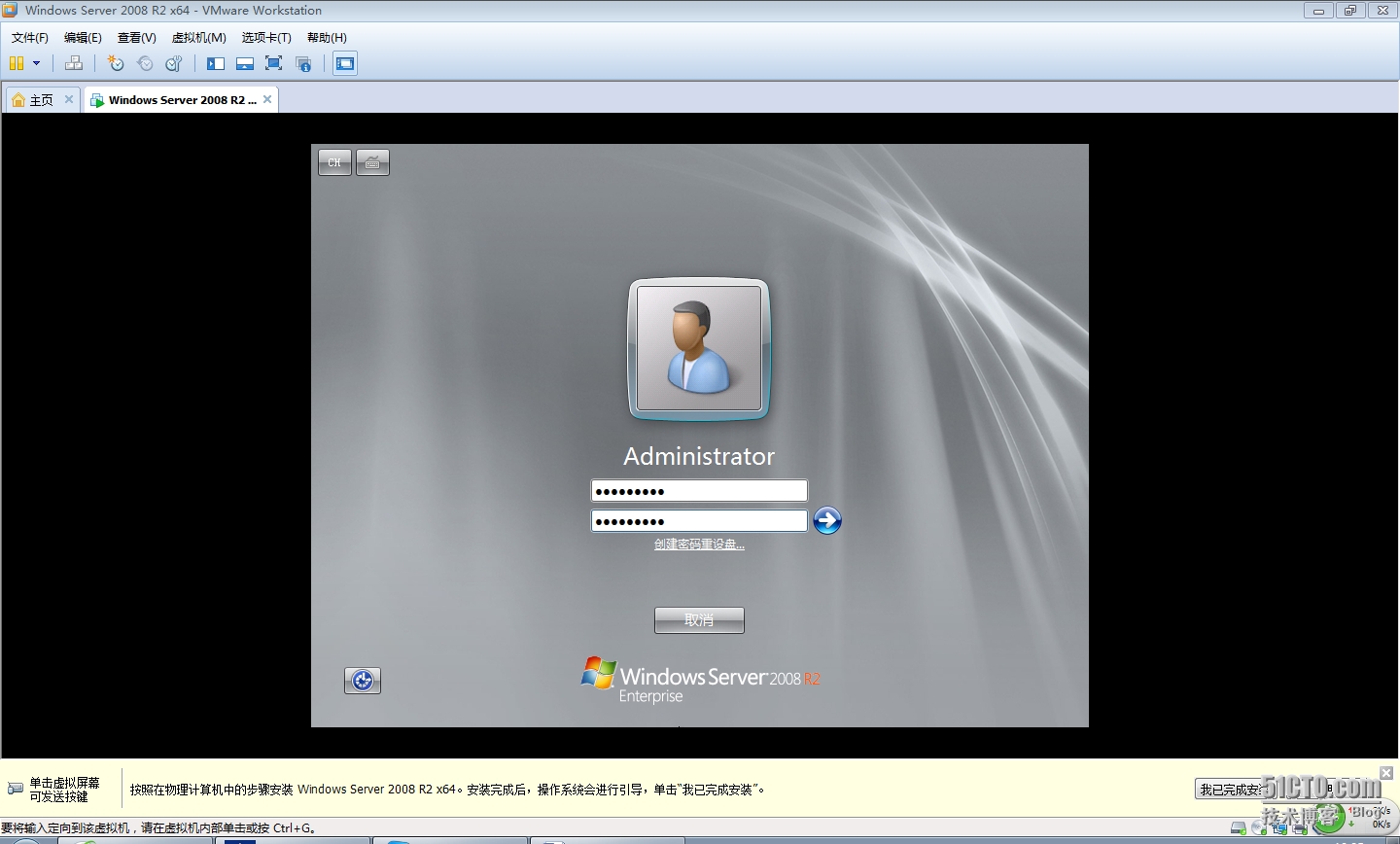This screenshot has height=844, width=1400.
Task: Revert the virtual machine to a snapshot
Action: click(x=145, y=63)
